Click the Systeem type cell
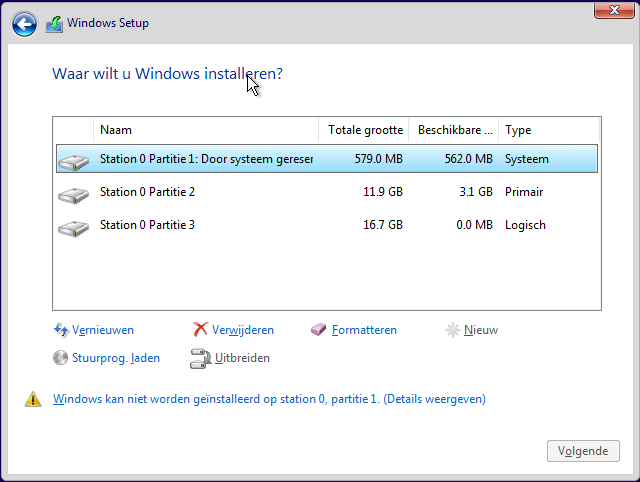Image resolution: width=640 pixels, height=482 pixels. [527, 159]
